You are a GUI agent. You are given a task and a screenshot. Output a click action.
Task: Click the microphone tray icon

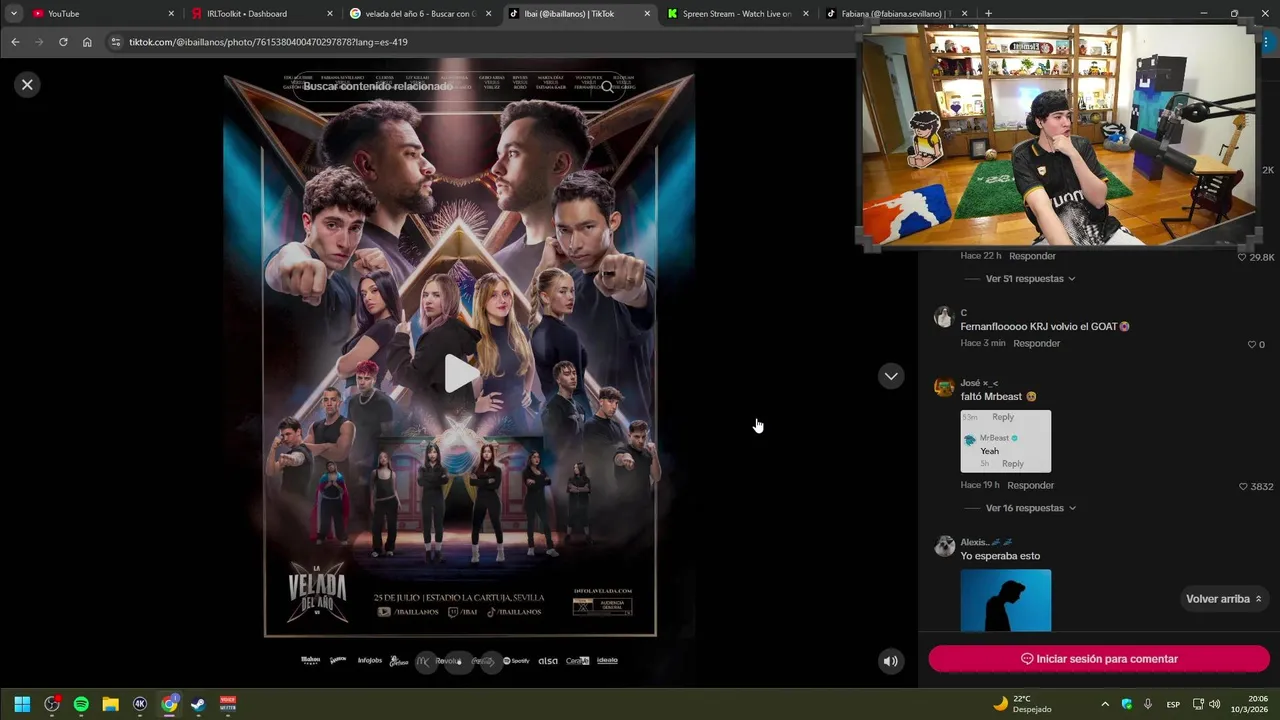pos(1148,704)
